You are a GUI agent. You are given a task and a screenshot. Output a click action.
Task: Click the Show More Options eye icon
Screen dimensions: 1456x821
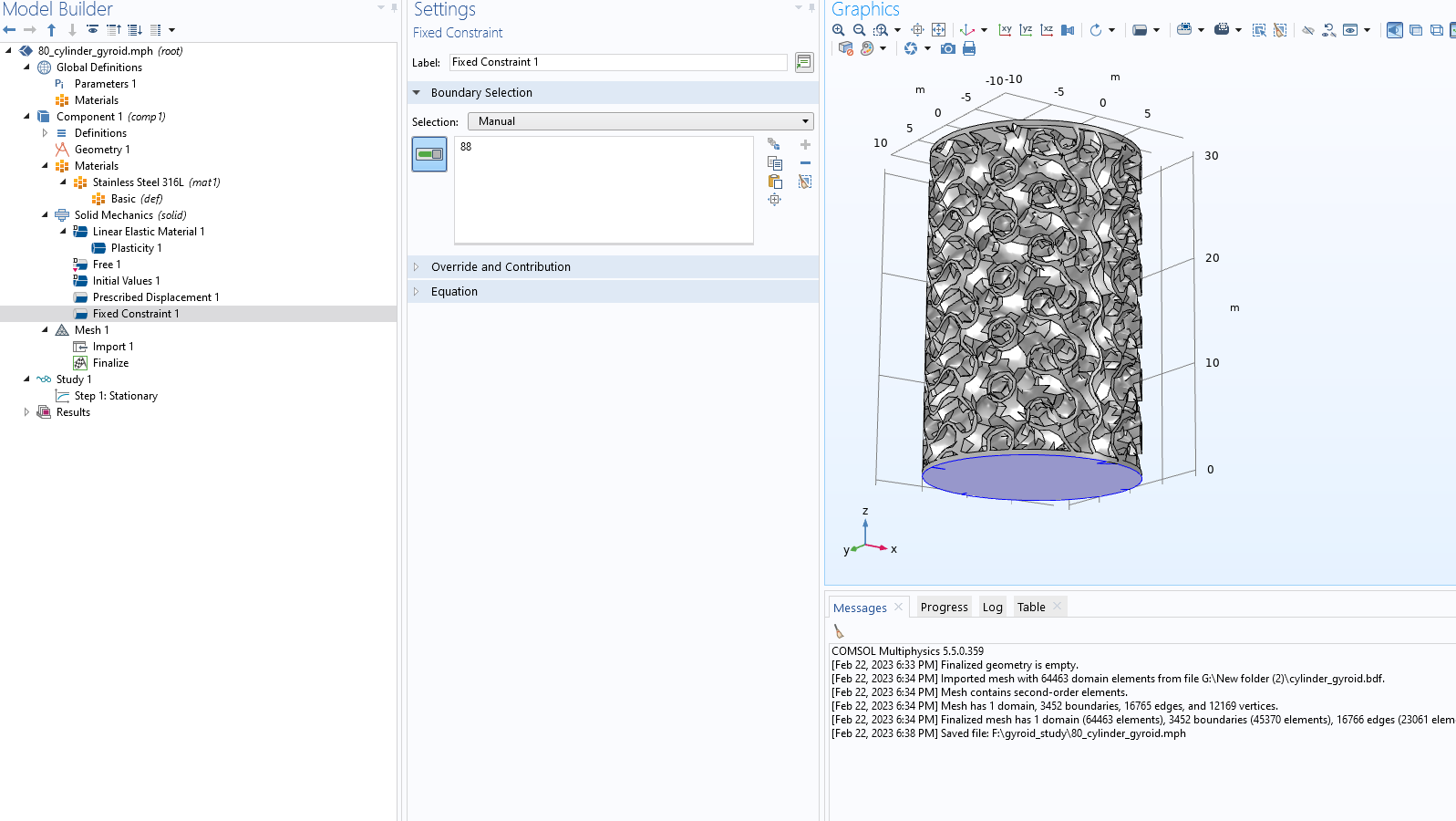click(92, 30)
